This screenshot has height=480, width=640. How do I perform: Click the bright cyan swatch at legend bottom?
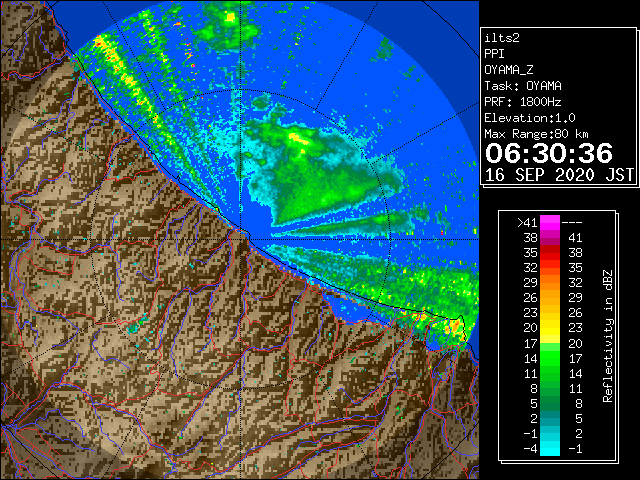550,449
